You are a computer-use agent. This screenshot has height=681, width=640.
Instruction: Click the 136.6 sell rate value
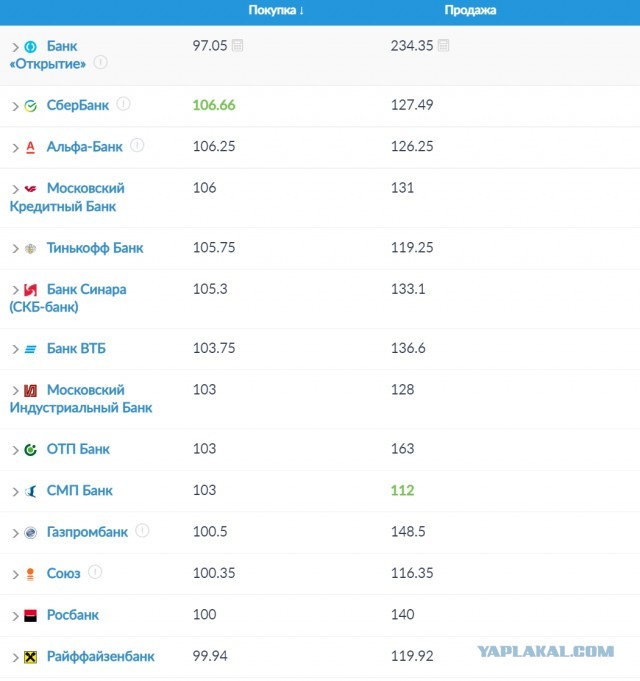(x=408, y=348)
